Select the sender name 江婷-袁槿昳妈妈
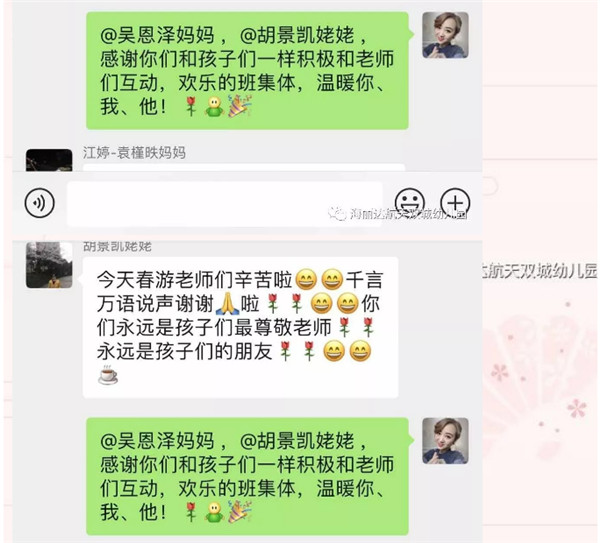This screenshot has height=543, width=600. tap(134, 153)
